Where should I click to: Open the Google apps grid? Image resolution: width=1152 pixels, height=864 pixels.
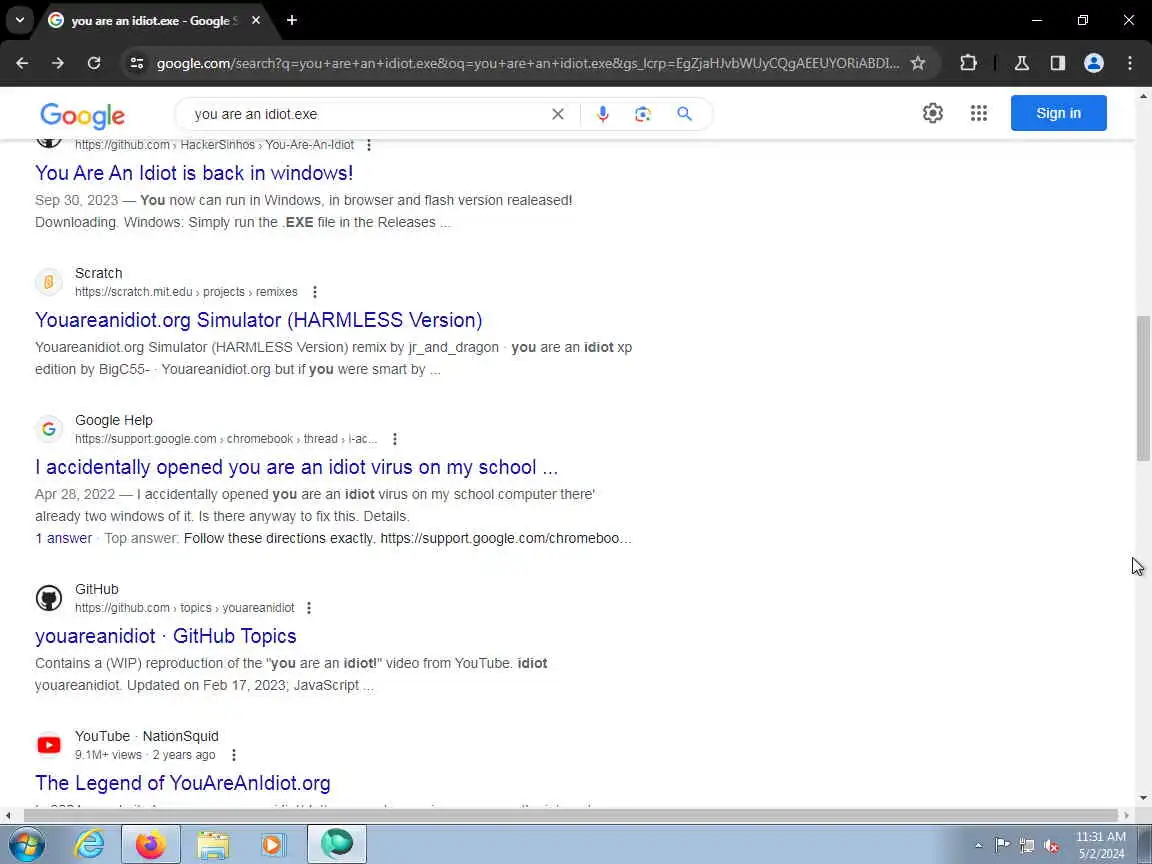(979, 113)
